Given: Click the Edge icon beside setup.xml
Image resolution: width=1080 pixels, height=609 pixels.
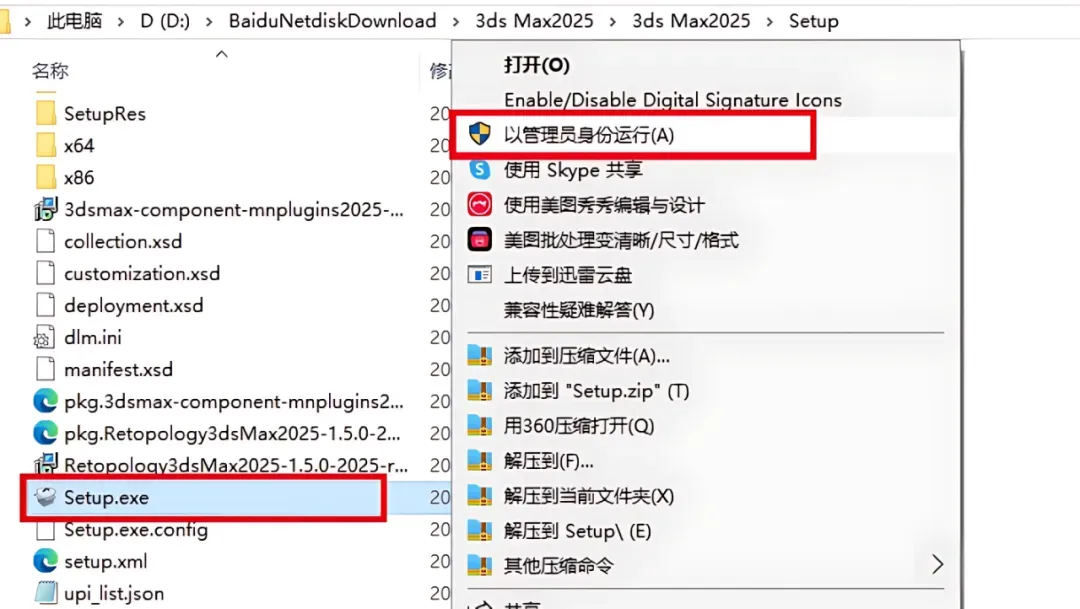Looking at the screenshot, I should [45, 561].
